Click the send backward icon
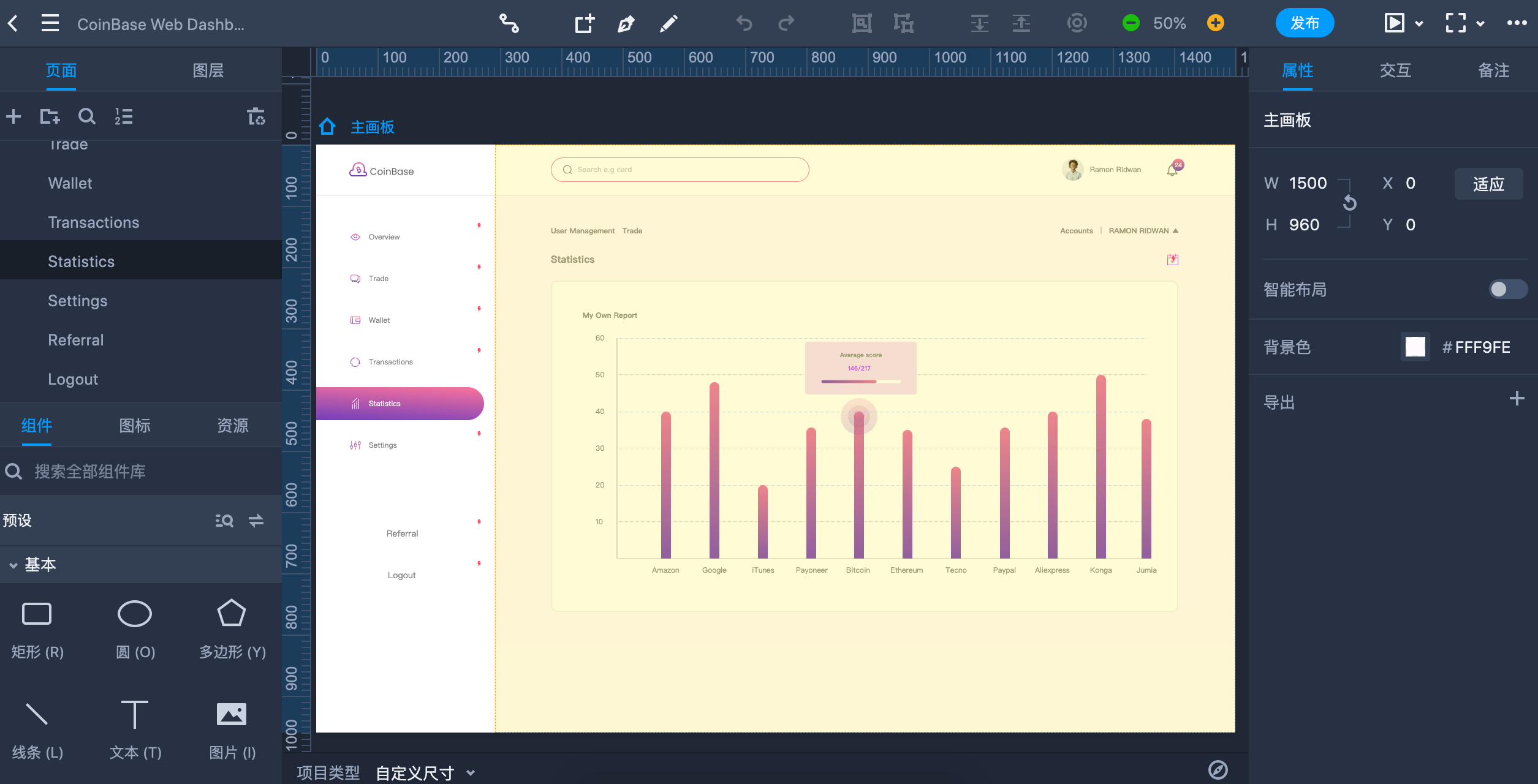The image size is (1538, 784). [979, 24]
